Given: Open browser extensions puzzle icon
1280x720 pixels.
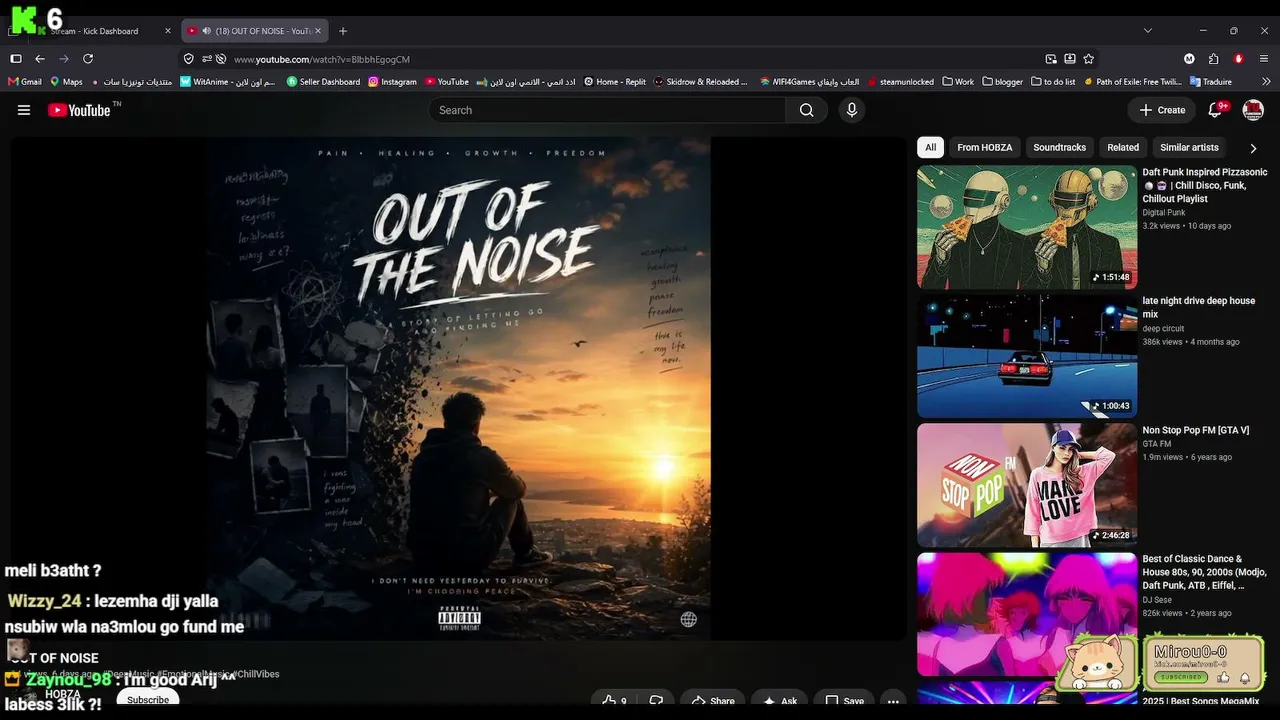Looking at the screenshot, I should 1213,59.
